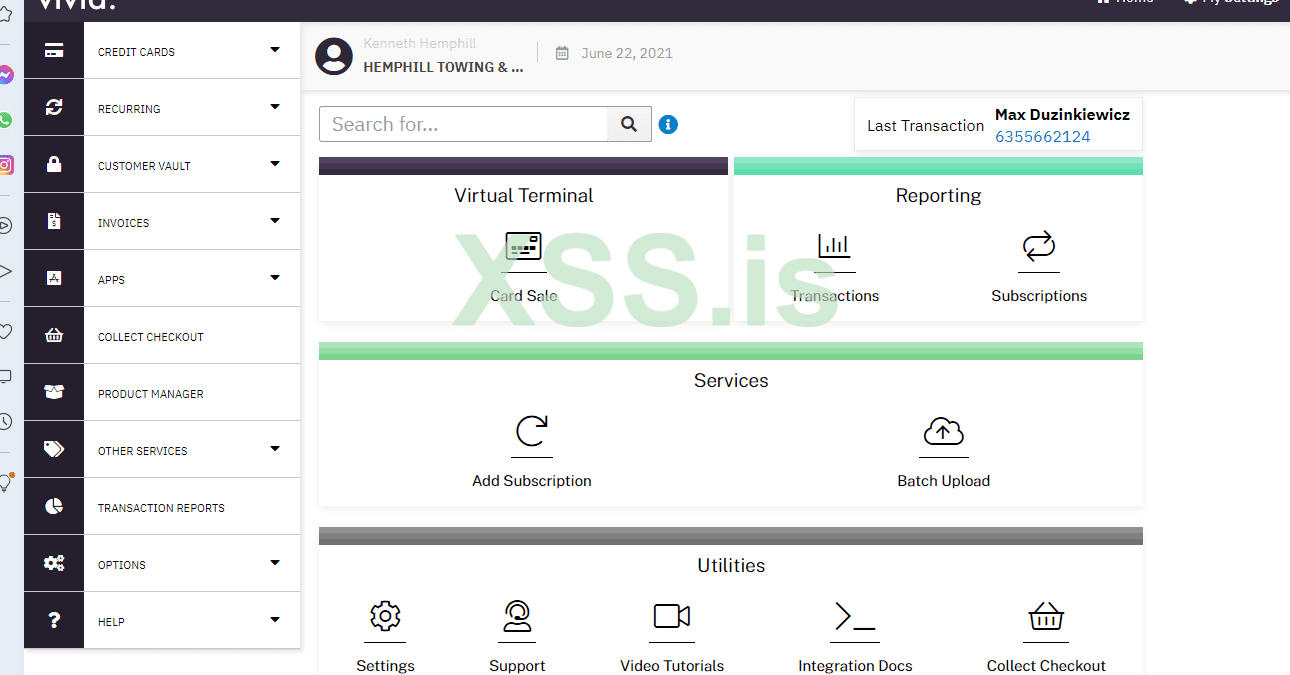Select Transaction Reports in the sidebar menu
Viewport: 1290px width, 675px height.
[x=161, y=508]
